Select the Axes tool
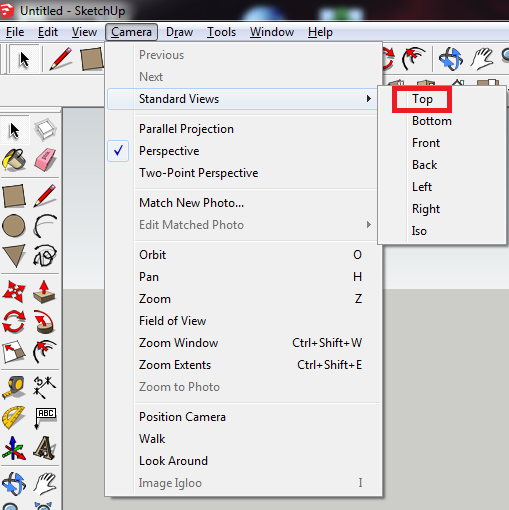Screen dimensions: 509x510 point(13,448)
